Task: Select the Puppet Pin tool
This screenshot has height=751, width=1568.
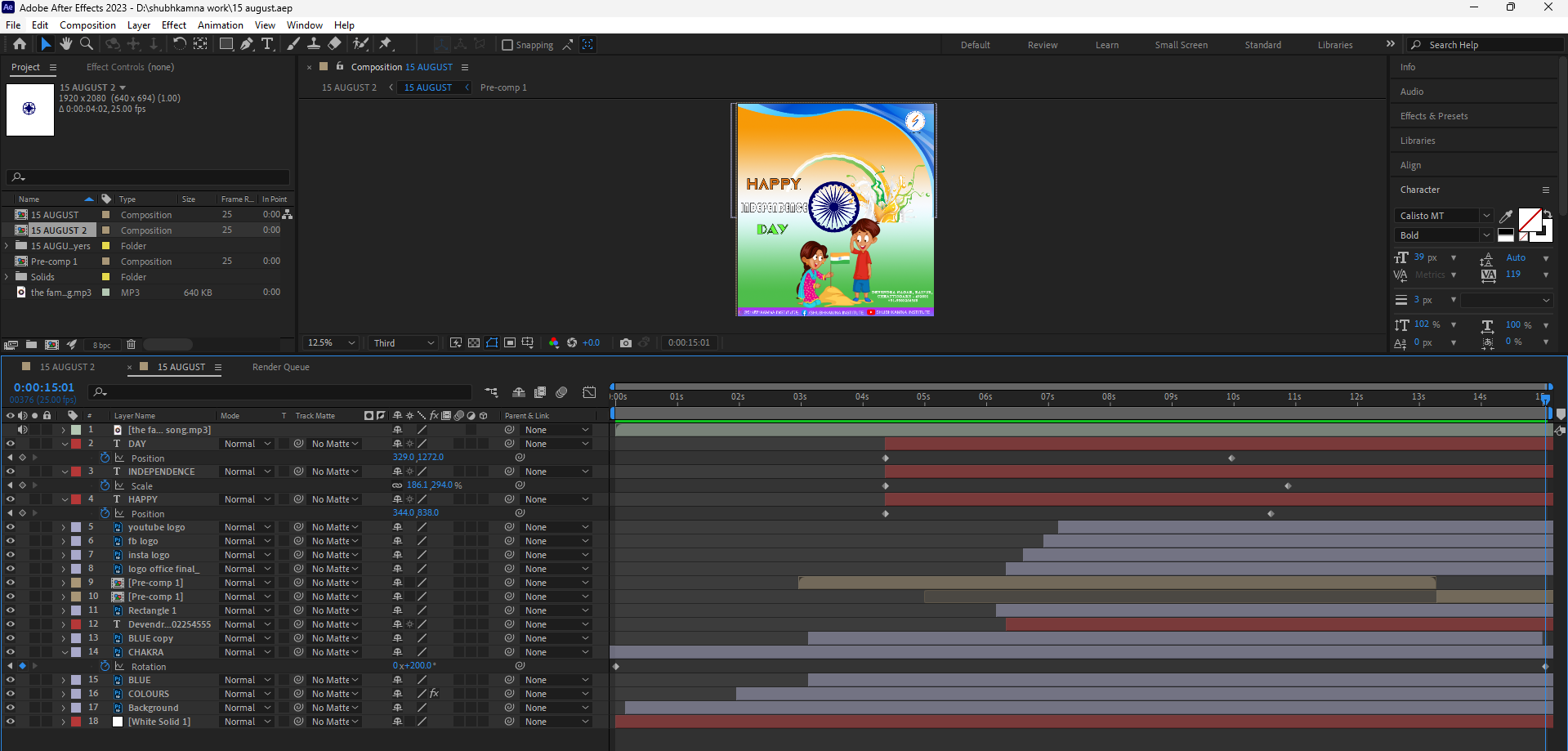Action: (x=386, y=44)
